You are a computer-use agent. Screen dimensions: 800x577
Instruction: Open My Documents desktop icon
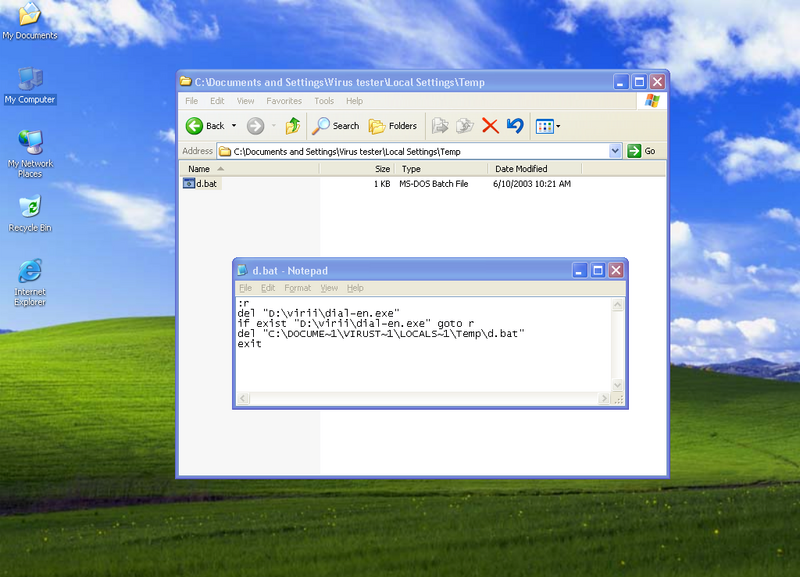[x=30, y=21]
